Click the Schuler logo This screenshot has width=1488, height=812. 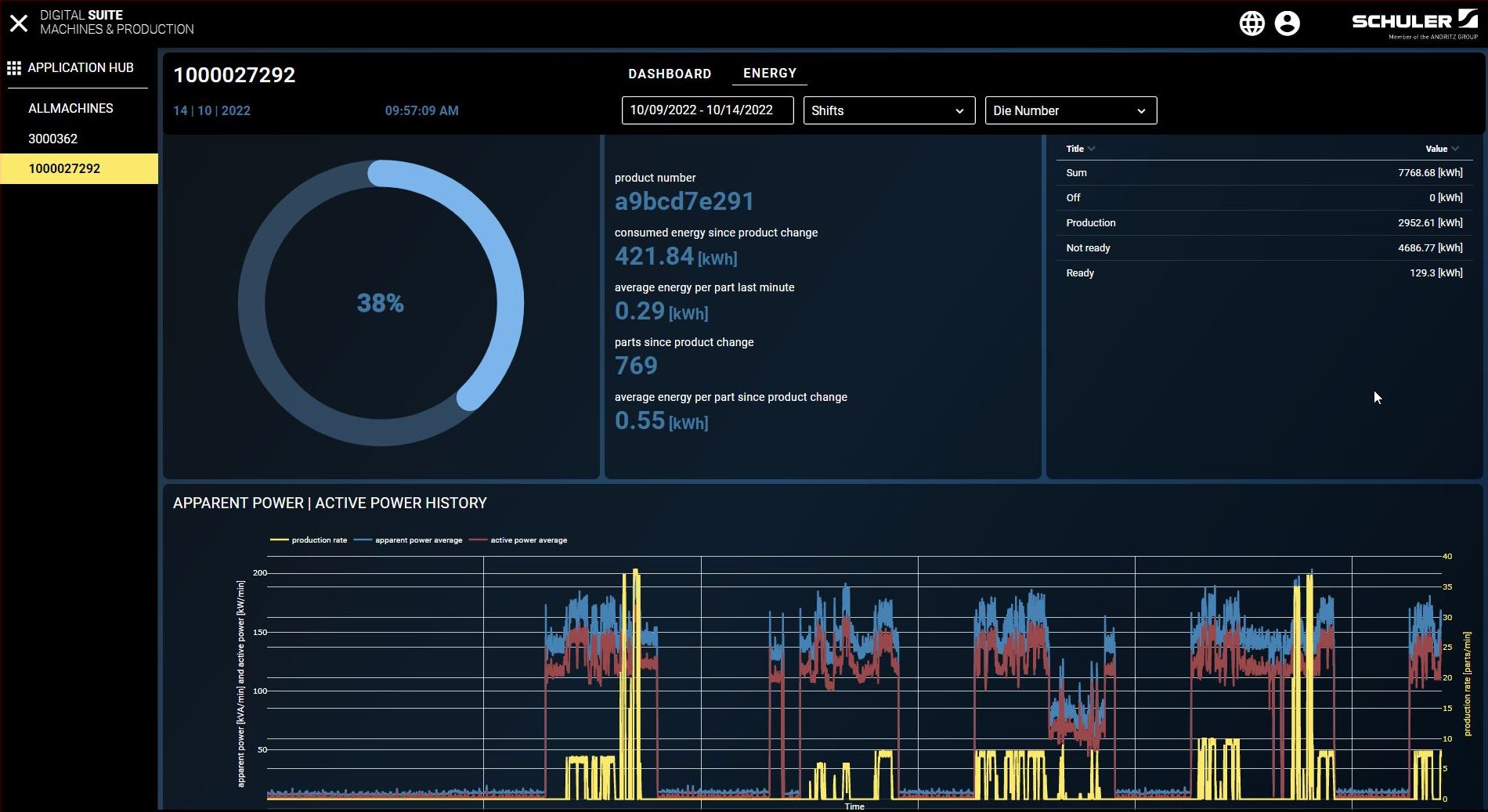[x=1414, y=23]
